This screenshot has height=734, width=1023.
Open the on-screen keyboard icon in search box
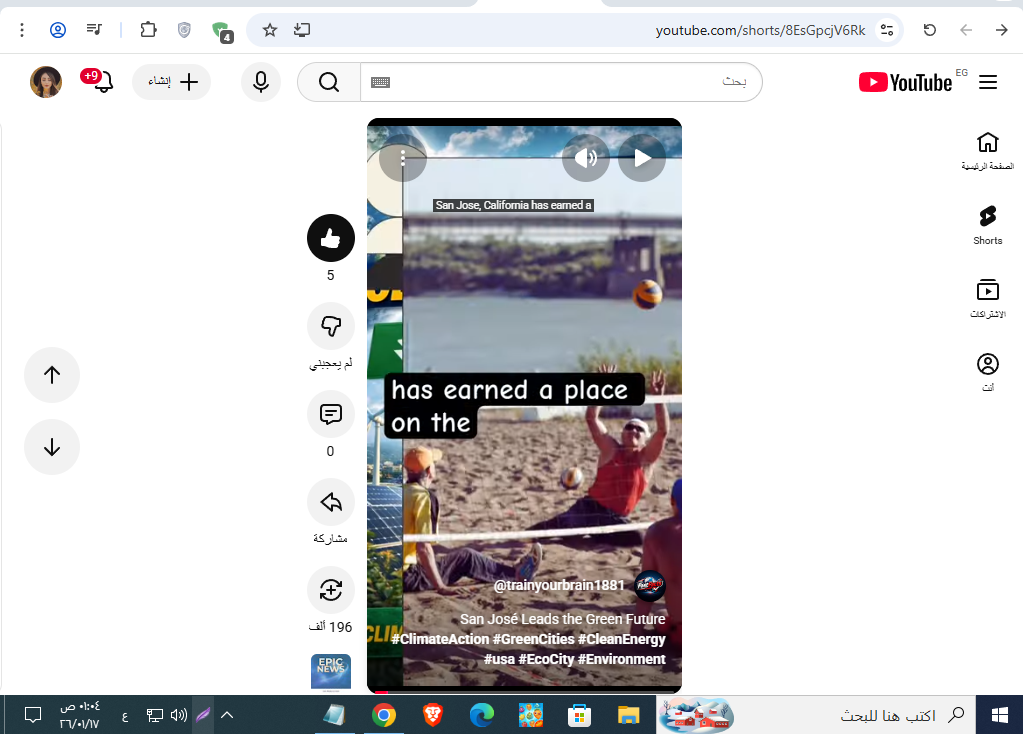pos(380,82)
